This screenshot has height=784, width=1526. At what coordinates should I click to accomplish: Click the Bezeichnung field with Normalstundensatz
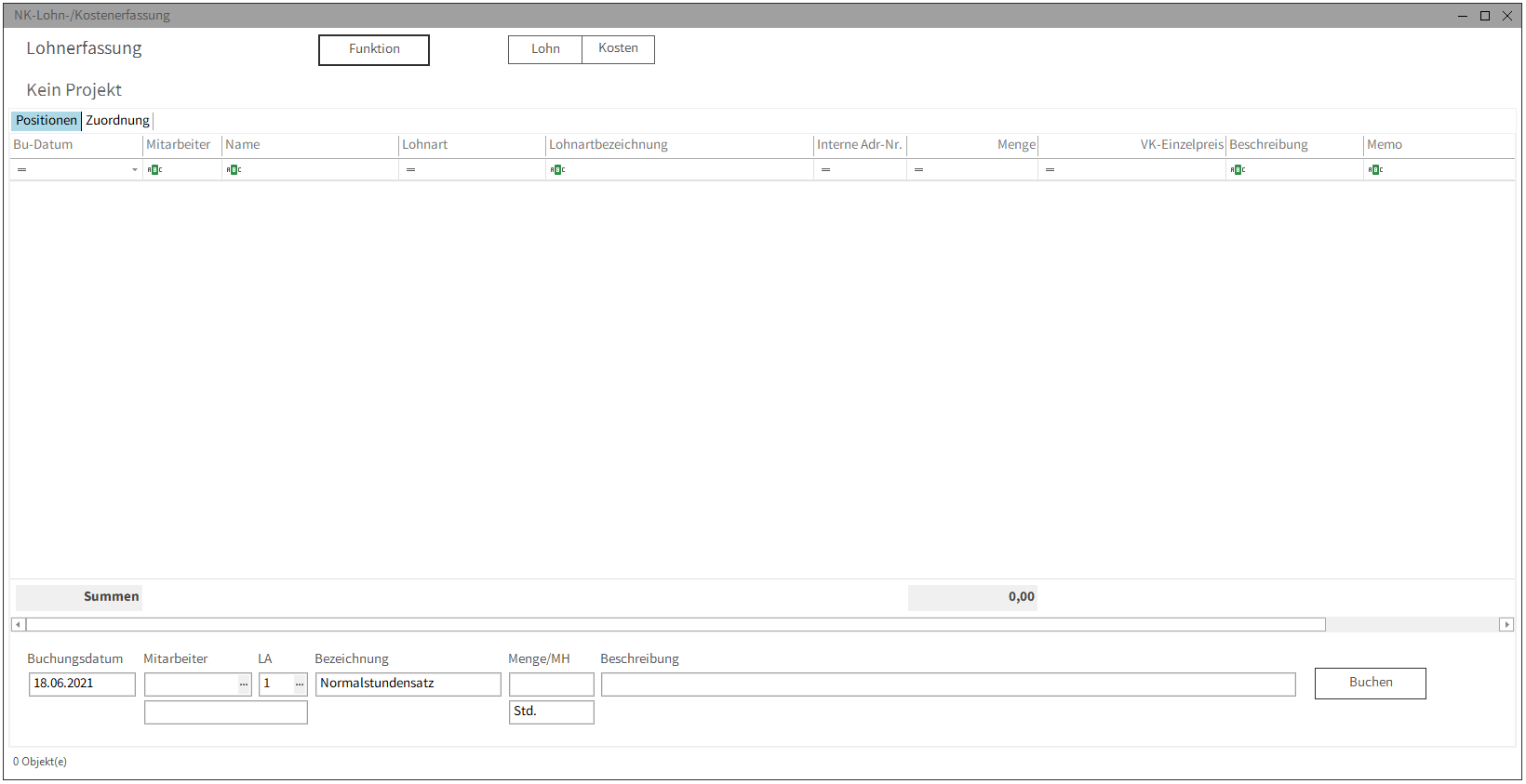click(408, 684)
